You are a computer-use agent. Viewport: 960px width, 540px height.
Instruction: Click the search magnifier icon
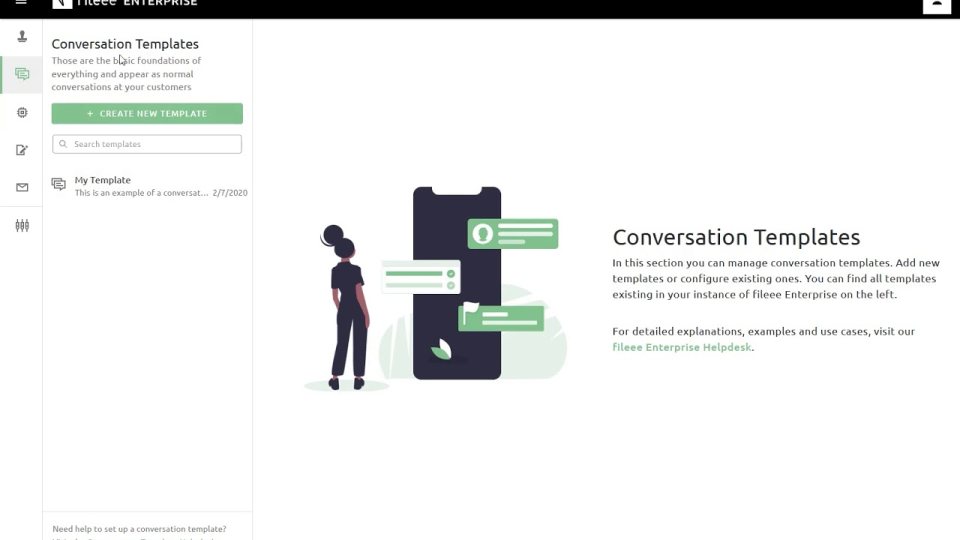[x=63, y=144]
